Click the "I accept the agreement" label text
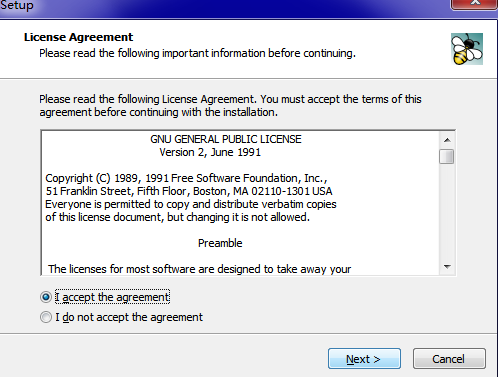498x377 pixels. pyautogui.click(x=112, y=297)
